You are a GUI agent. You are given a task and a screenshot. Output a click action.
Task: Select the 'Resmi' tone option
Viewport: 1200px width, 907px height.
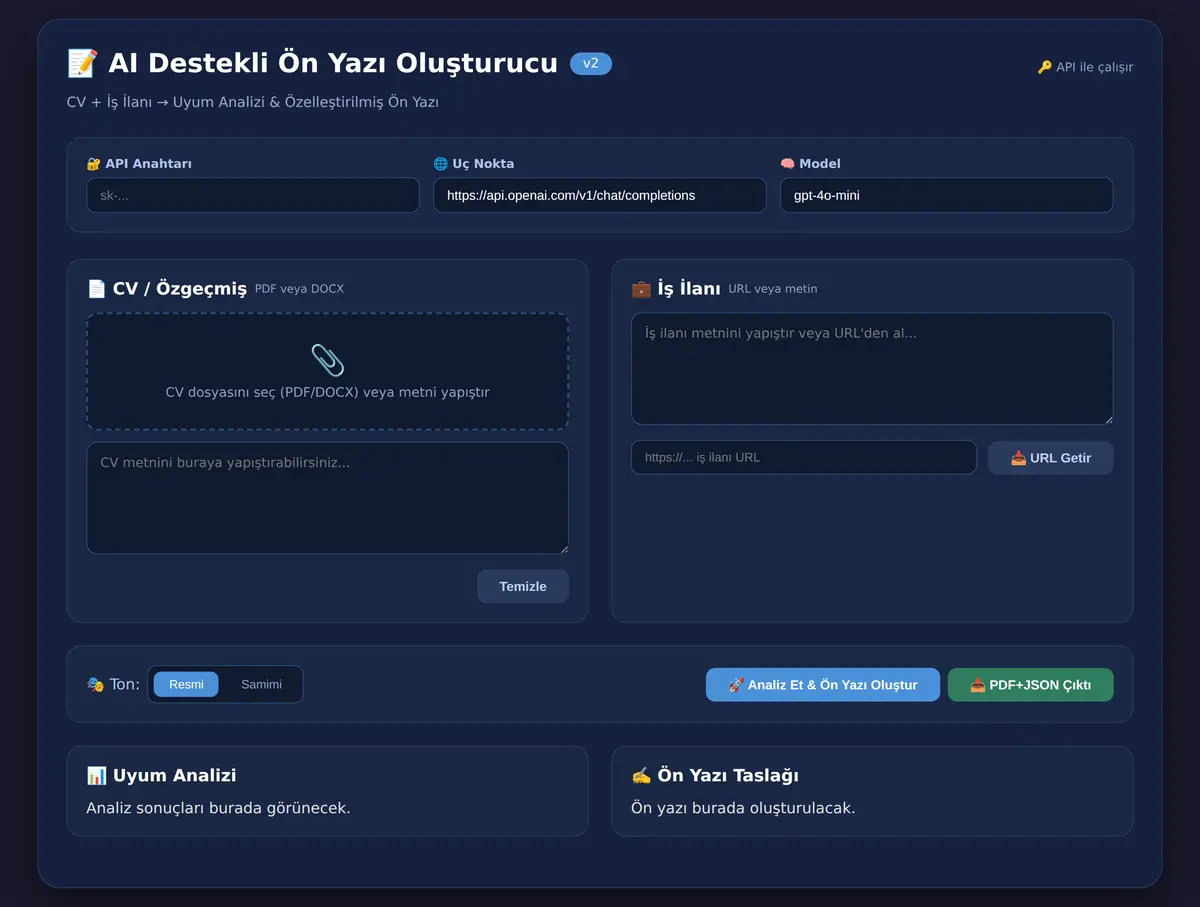click(x=186, y=685)
